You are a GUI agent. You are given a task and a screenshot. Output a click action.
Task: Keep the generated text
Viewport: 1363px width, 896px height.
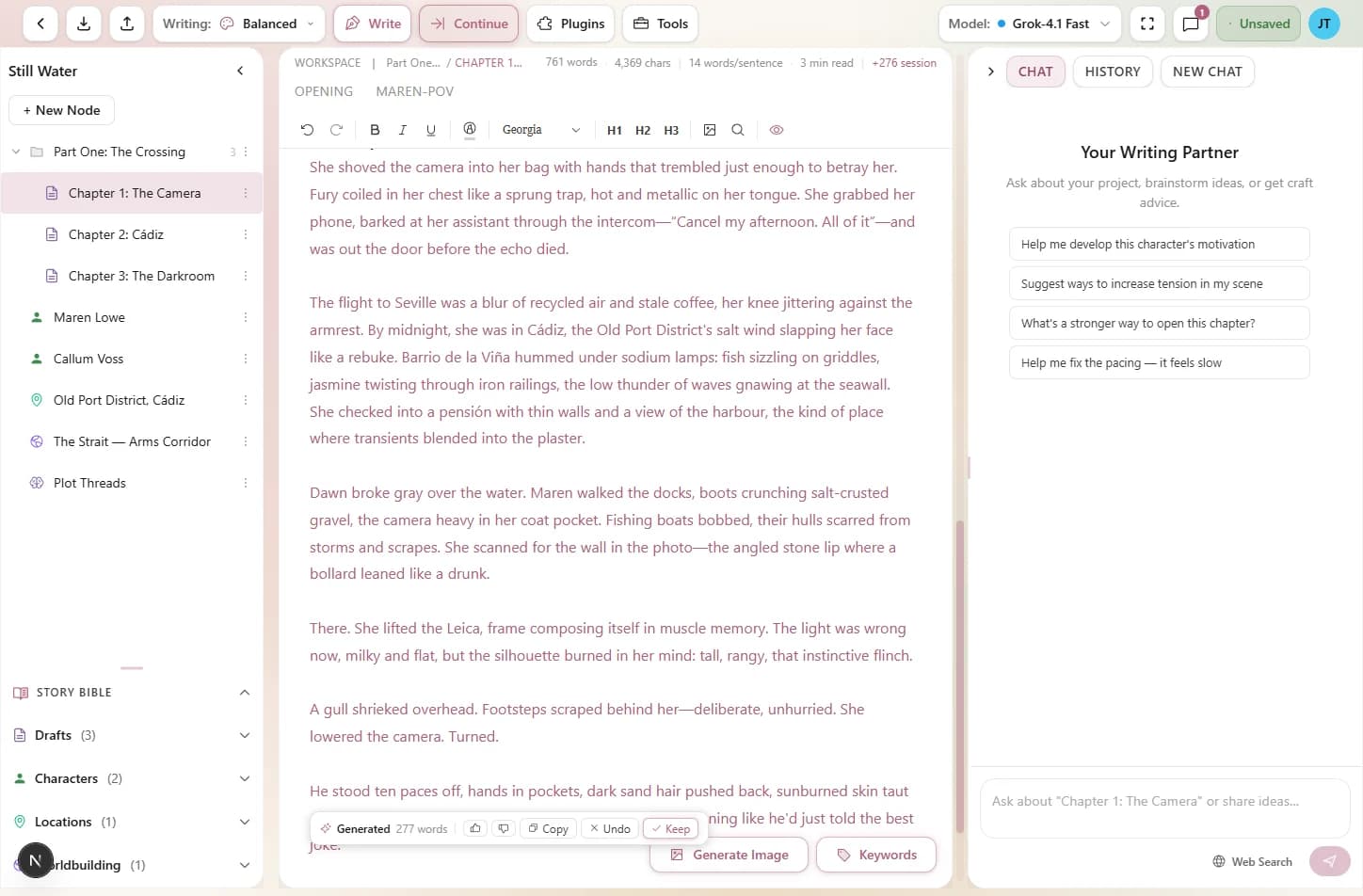pyautogui.click(x=671, y=828)
